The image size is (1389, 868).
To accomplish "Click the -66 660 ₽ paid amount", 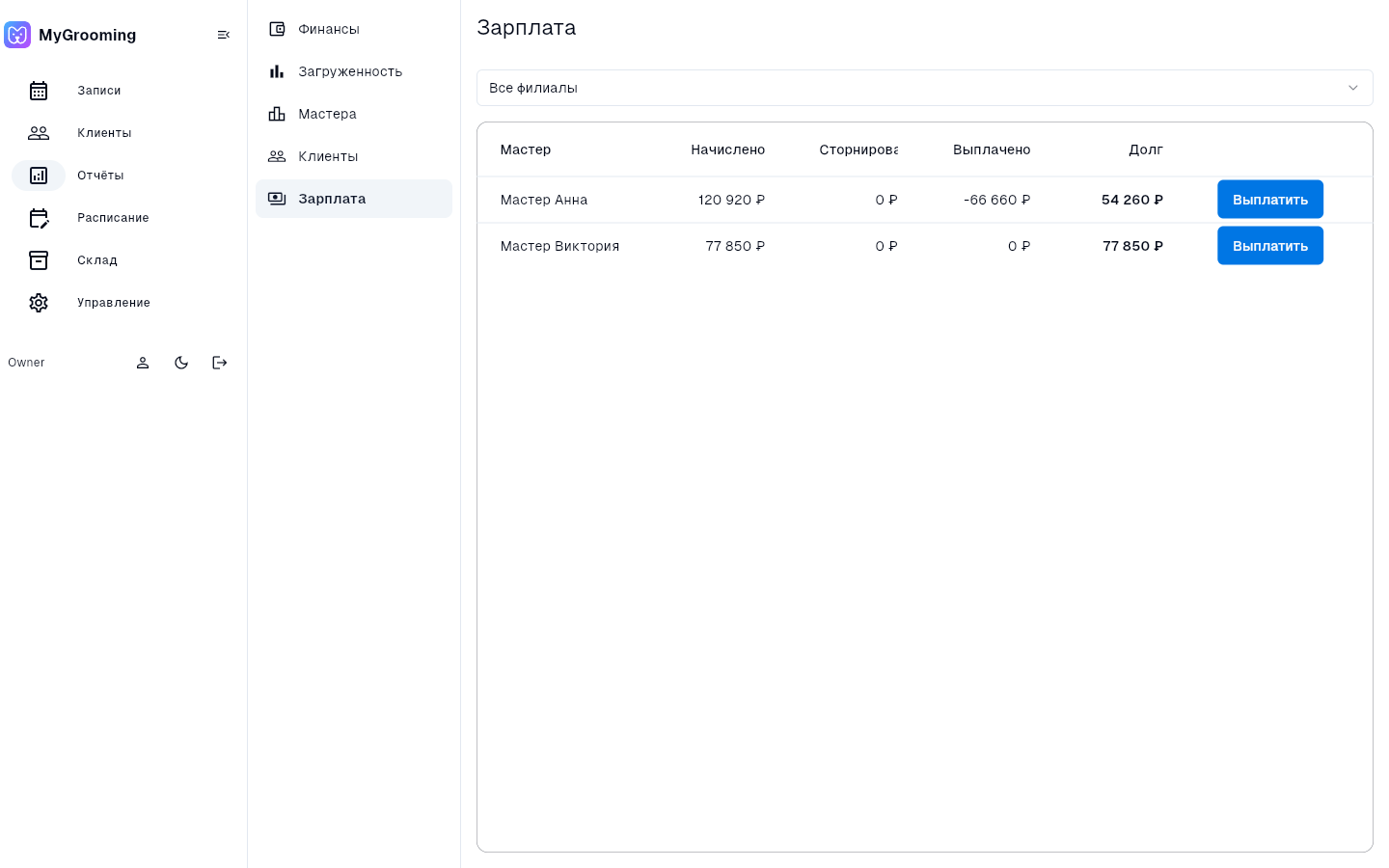I will coord(996,200).
